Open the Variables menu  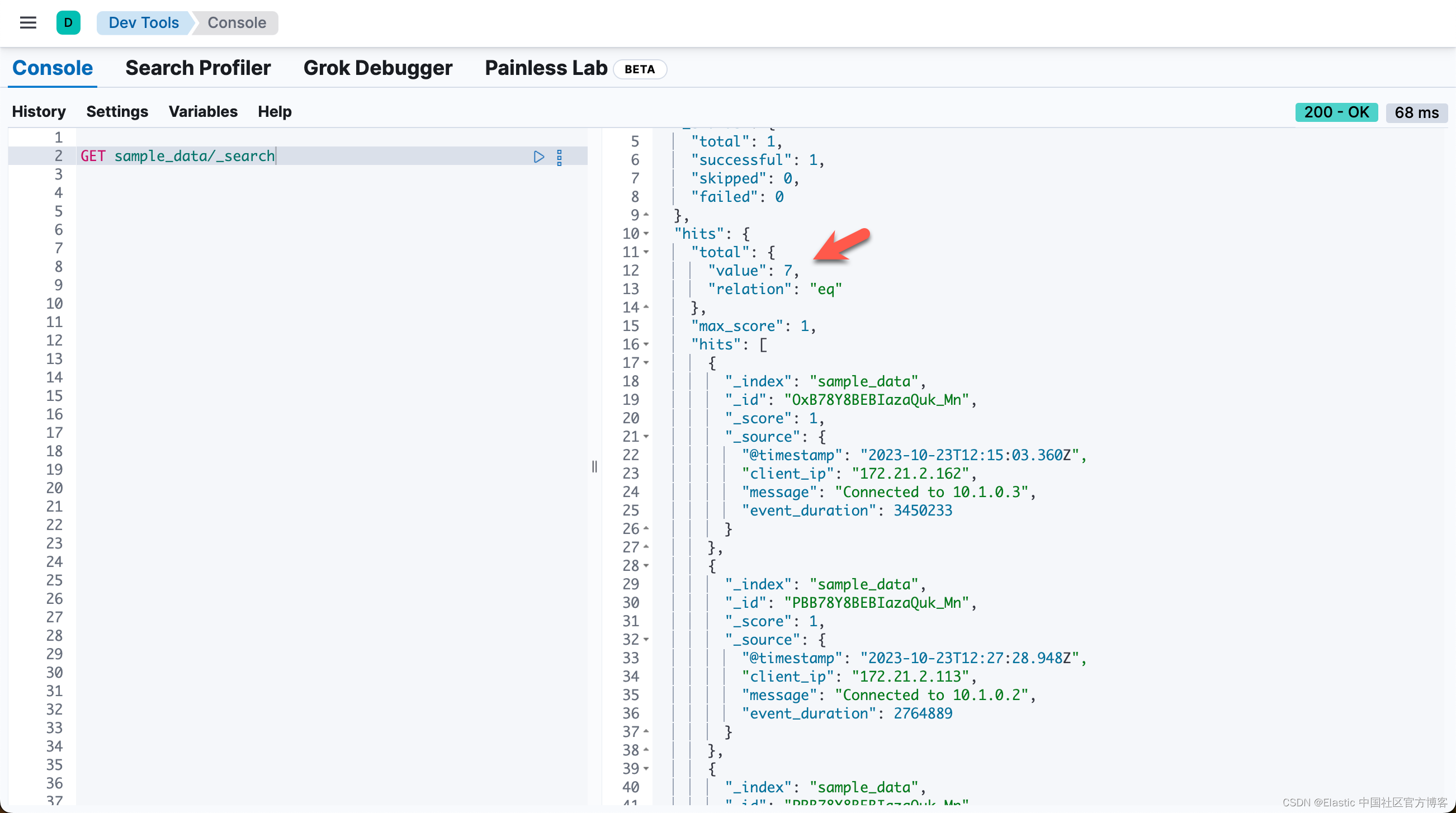[x=202, y=111]
